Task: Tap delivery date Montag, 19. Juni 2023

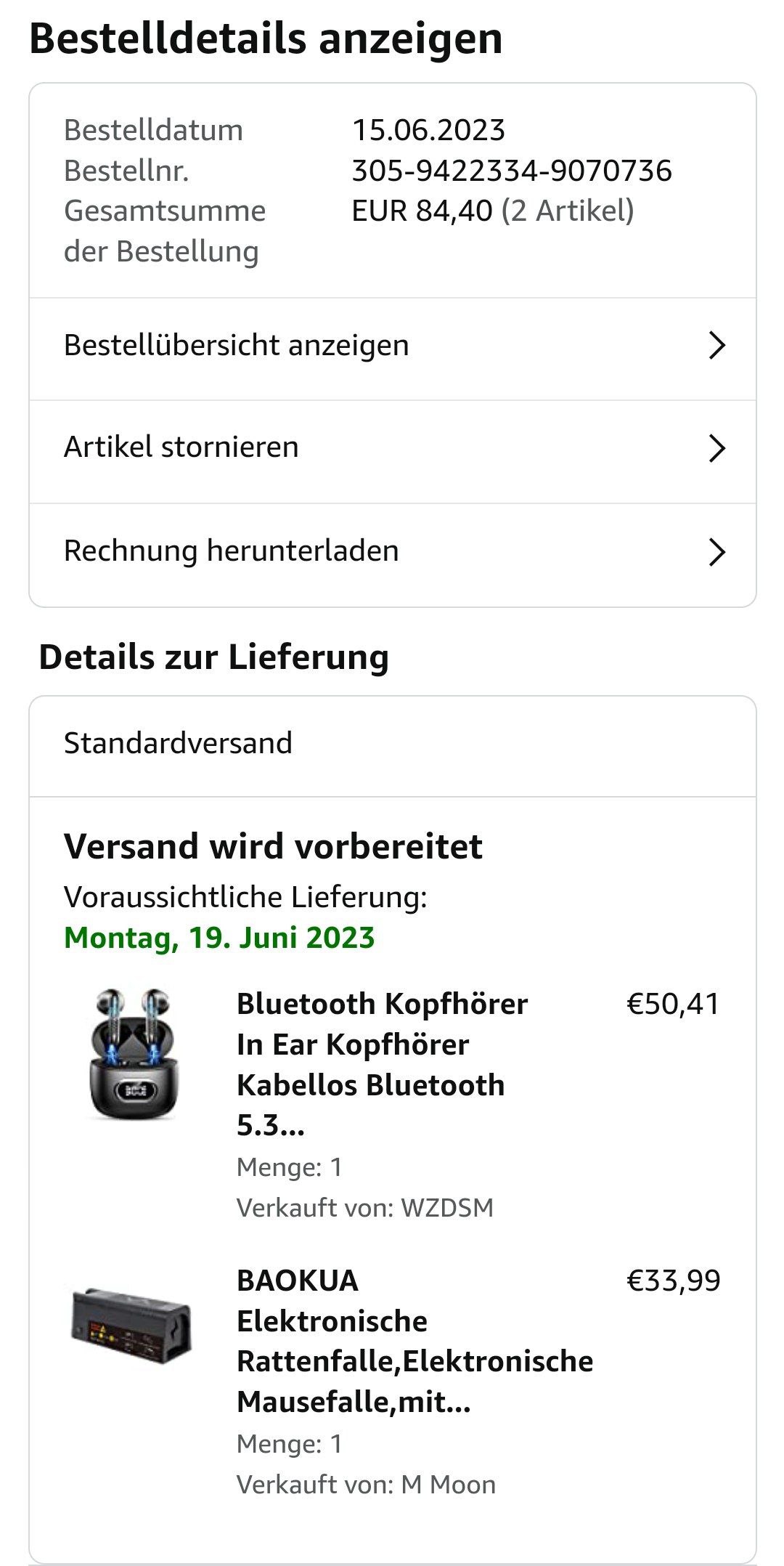Action: pos(219,938)
